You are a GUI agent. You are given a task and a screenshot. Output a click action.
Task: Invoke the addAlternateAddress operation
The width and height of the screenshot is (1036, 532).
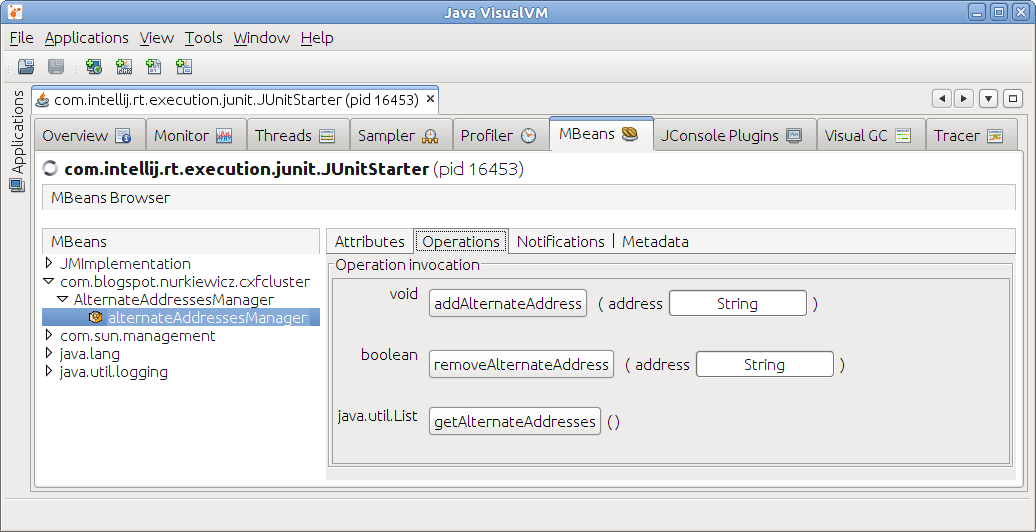[x=508, y=303]
